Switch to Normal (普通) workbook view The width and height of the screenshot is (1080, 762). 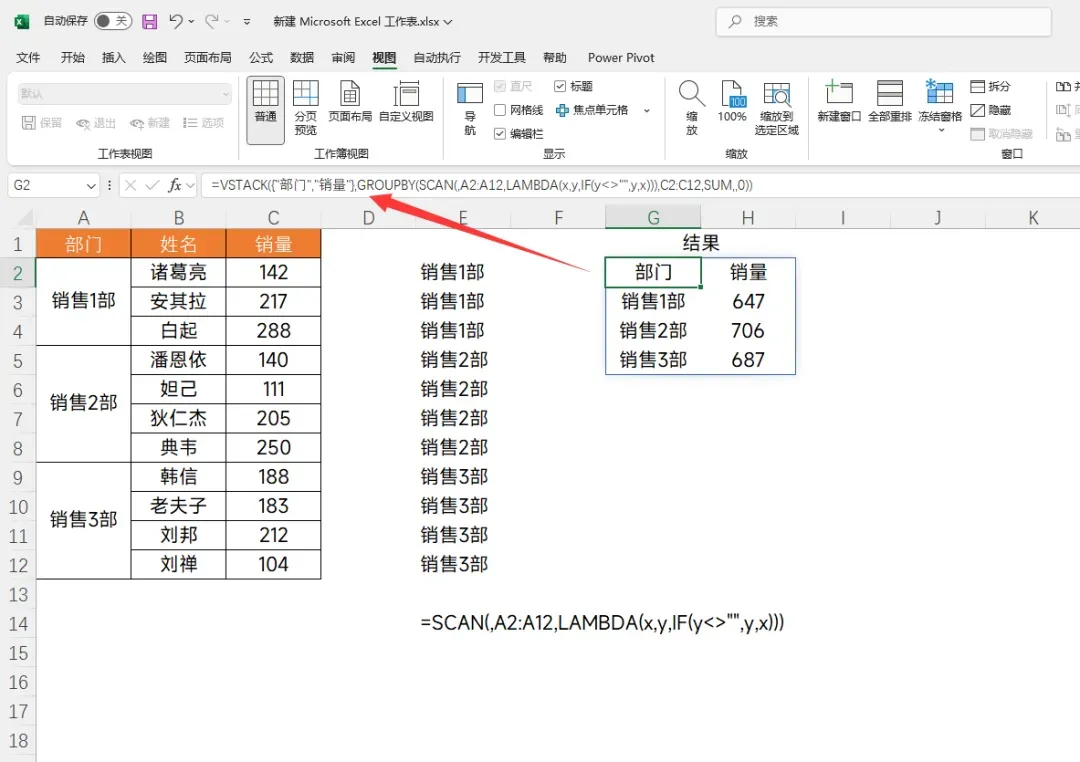265,110
